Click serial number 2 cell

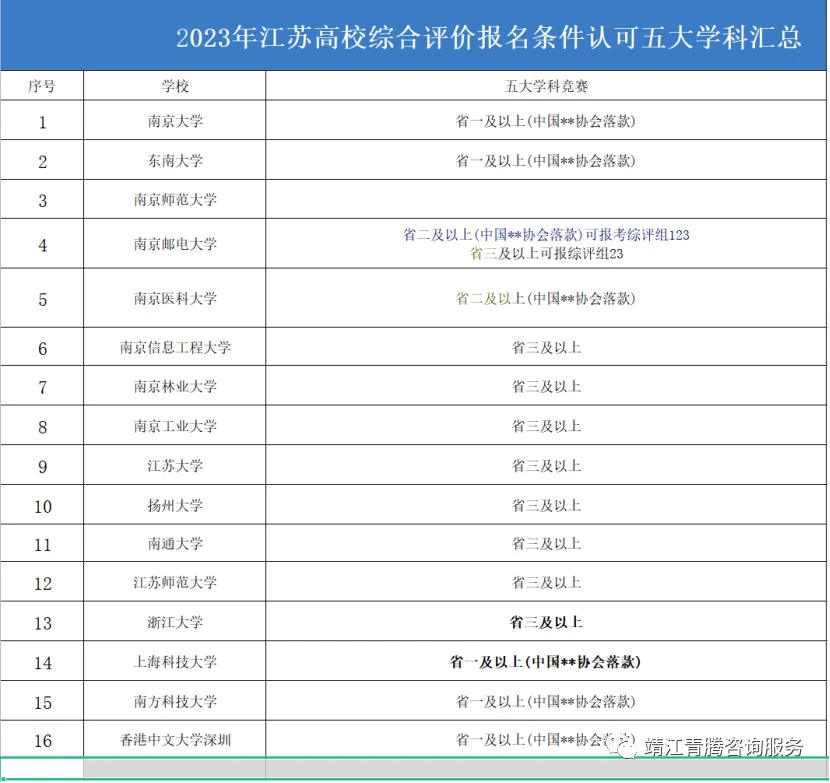point(42,160)
